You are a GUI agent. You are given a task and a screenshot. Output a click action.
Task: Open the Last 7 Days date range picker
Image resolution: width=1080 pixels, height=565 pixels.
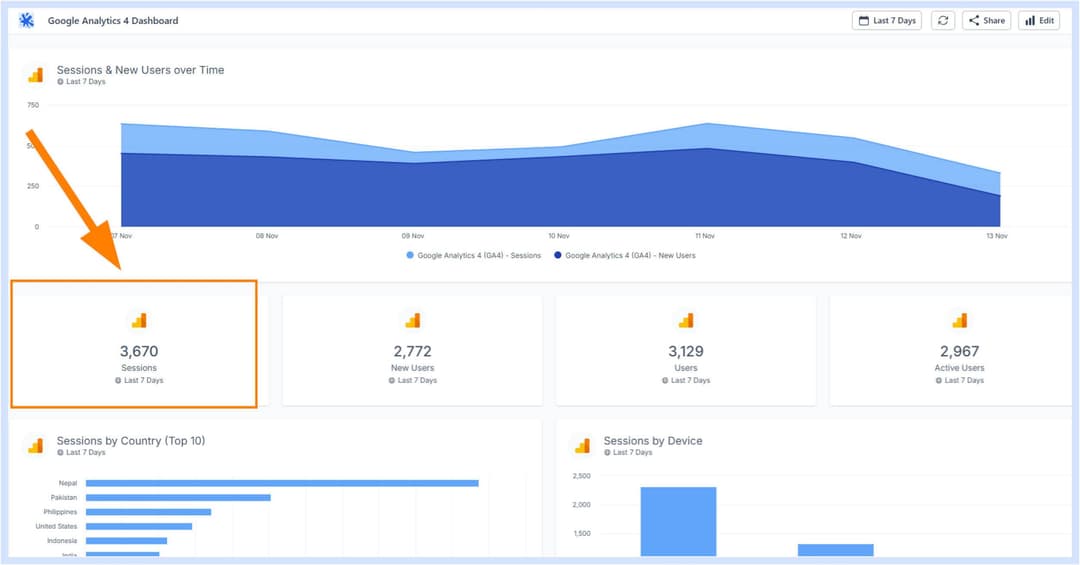pyautogui.click(x=886, y=21)
